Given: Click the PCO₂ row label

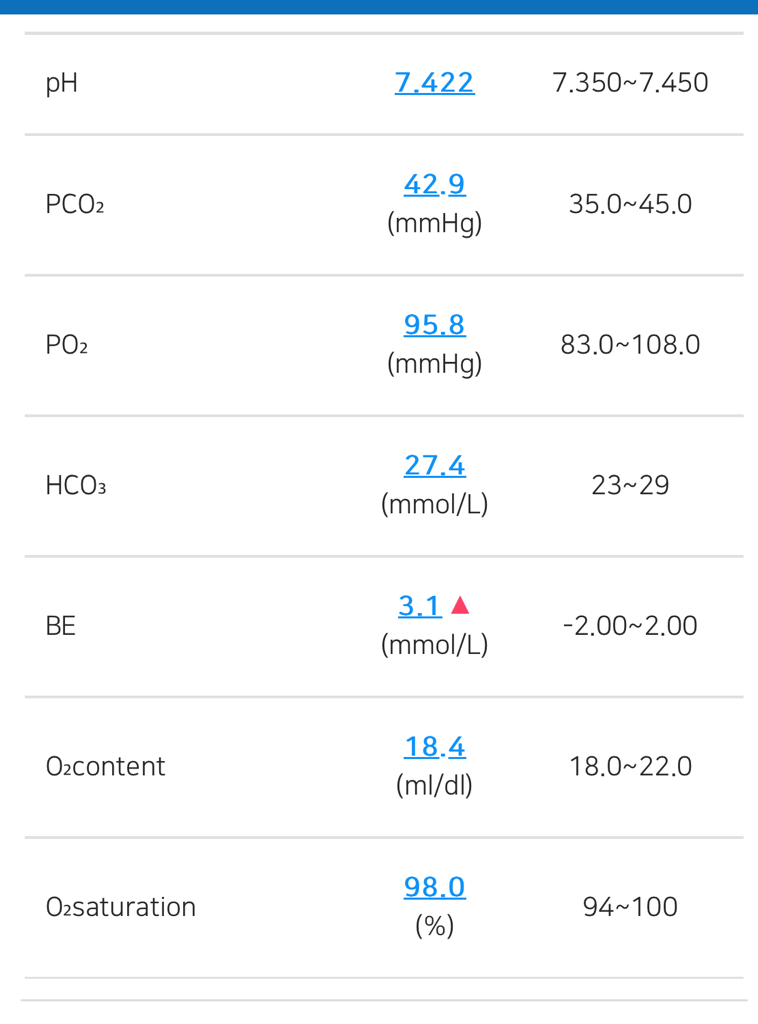Looking at the screenshot, I should click(x=74, y=205).
